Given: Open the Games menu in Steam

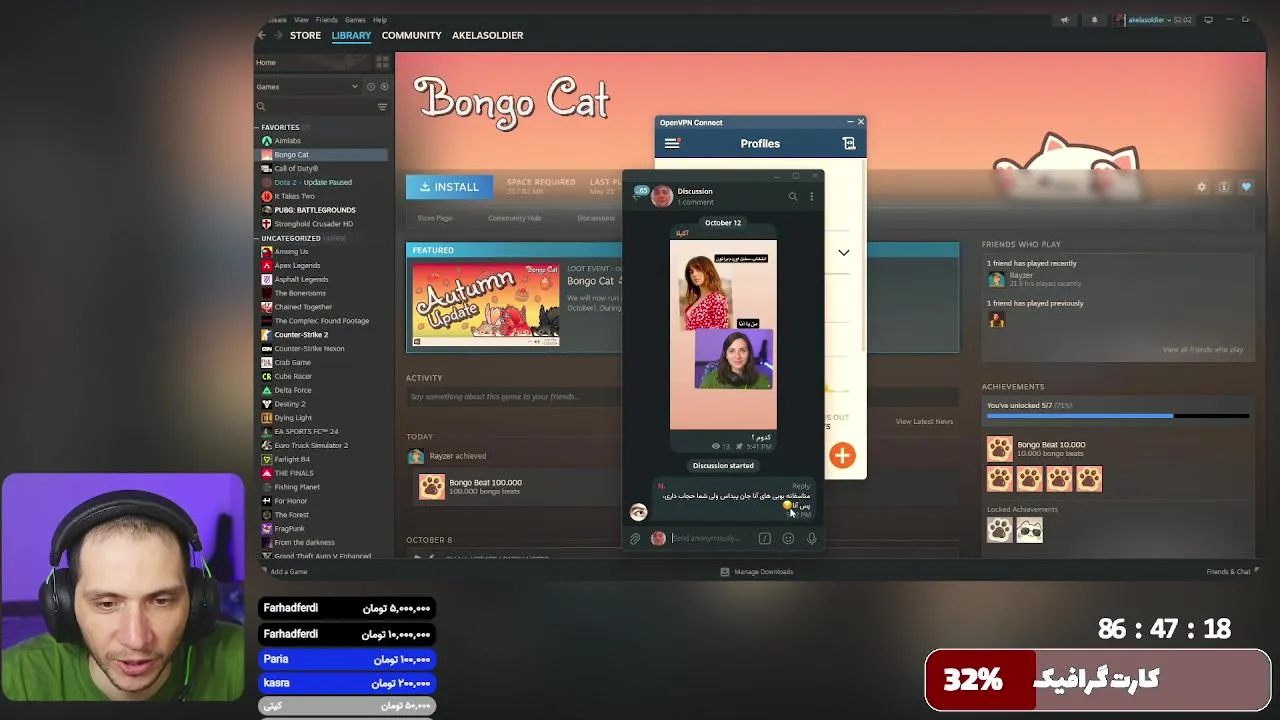Looking at the screenshot, I should tap(355, 20).
